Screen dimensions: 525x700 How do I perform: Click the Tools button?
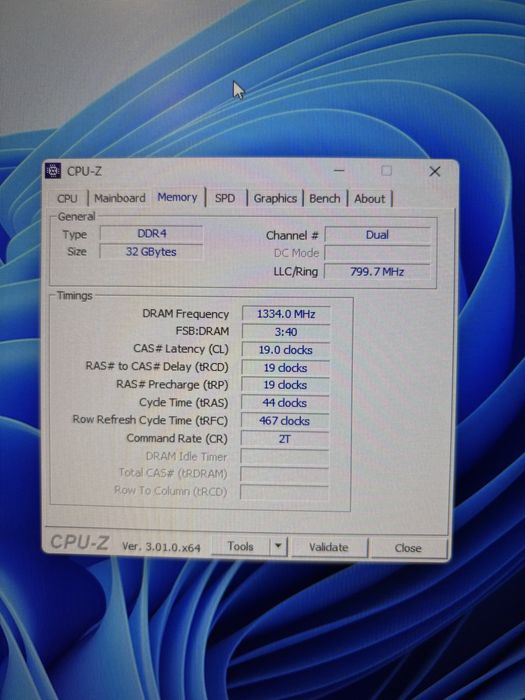tap(240, 546)
